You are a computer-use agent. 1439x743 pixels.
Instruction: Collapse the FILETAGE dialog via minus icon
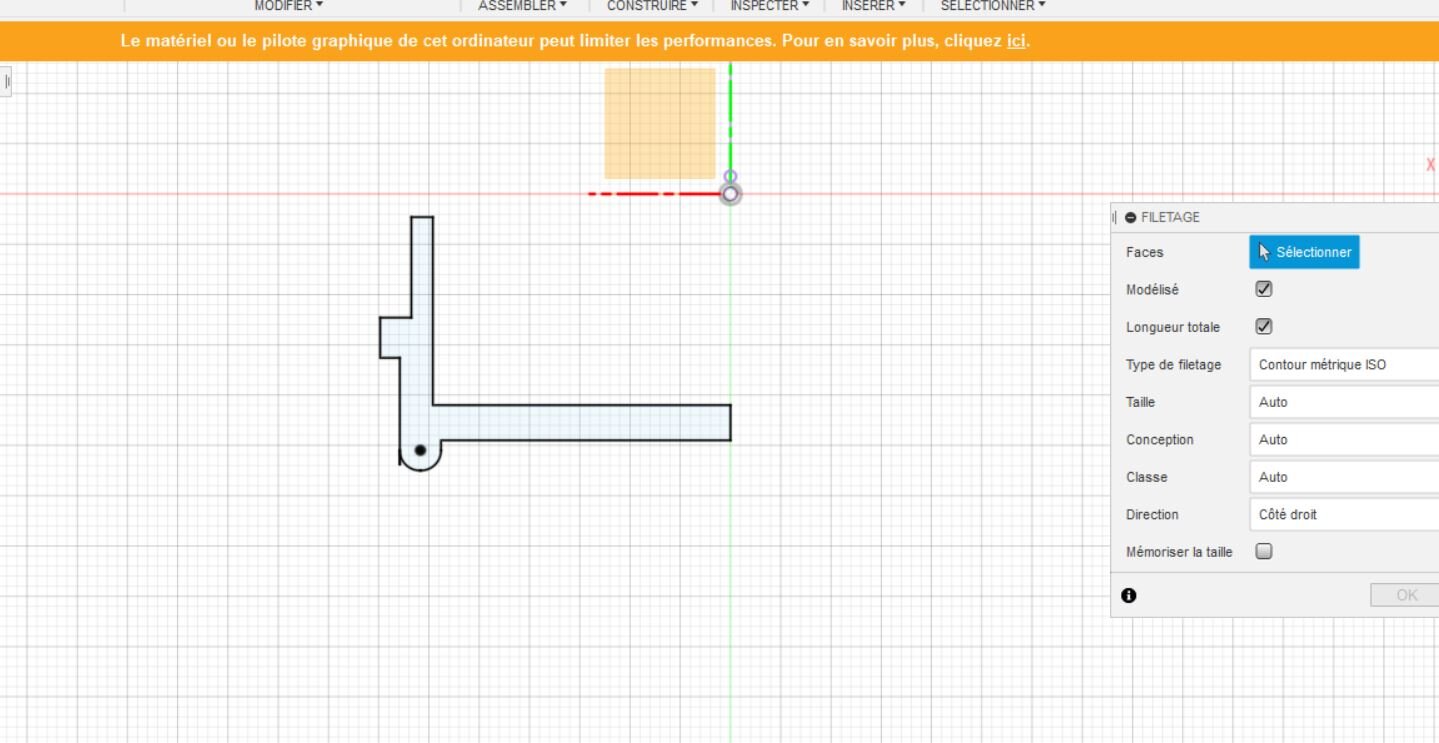click(x=1131, y=217)
